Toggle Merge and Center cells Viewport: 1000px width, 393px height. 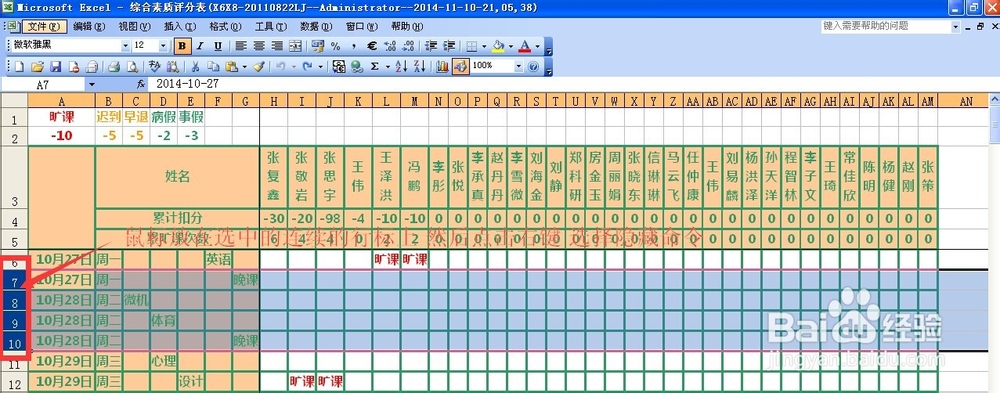pyautogui.click(x=295, y=46)
